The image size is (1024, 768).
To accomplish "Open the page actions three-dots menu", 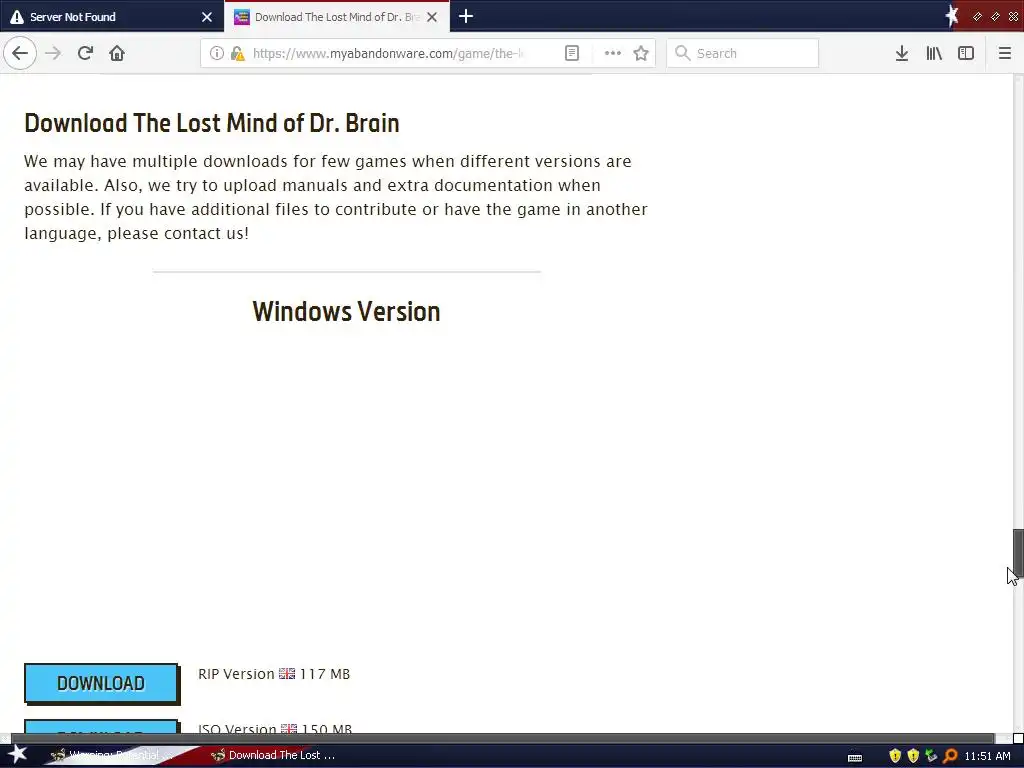I will tap(613, 53).
